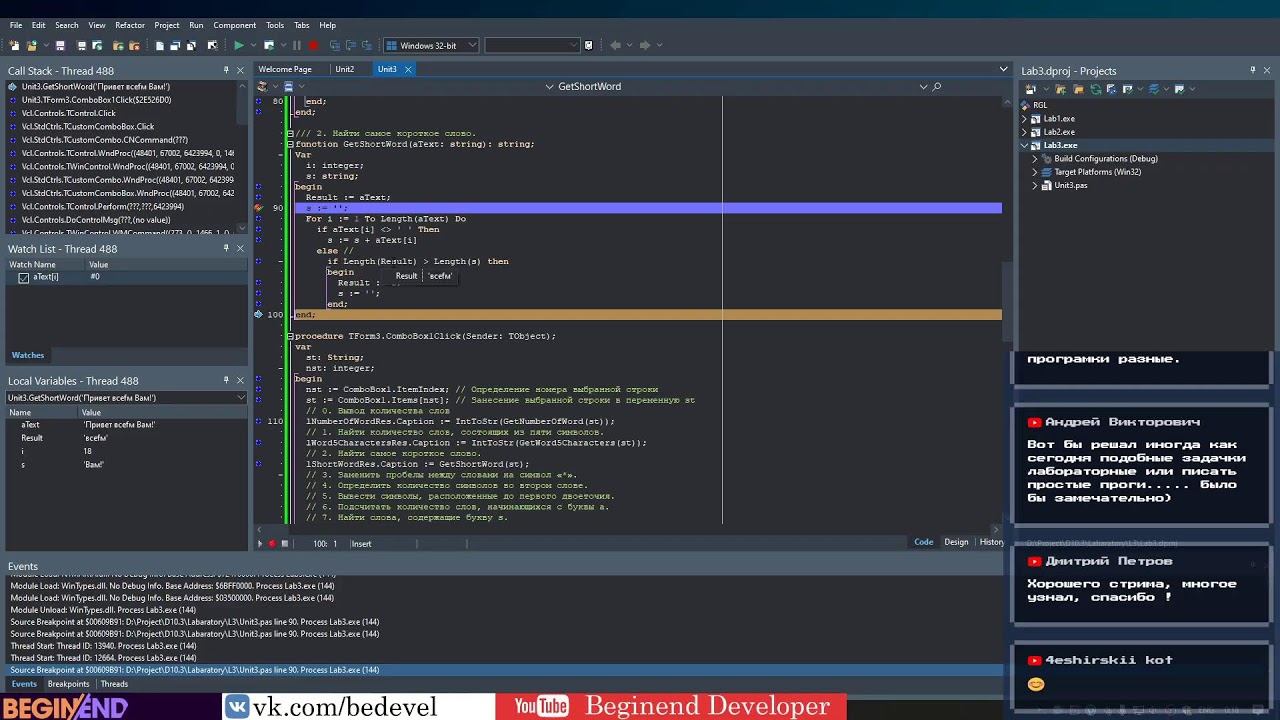Viewport: 1280px width, 720px height.
Task: Switch to the Unit2 editor tab
Action: pyautogui.click(x=345, y=69)
